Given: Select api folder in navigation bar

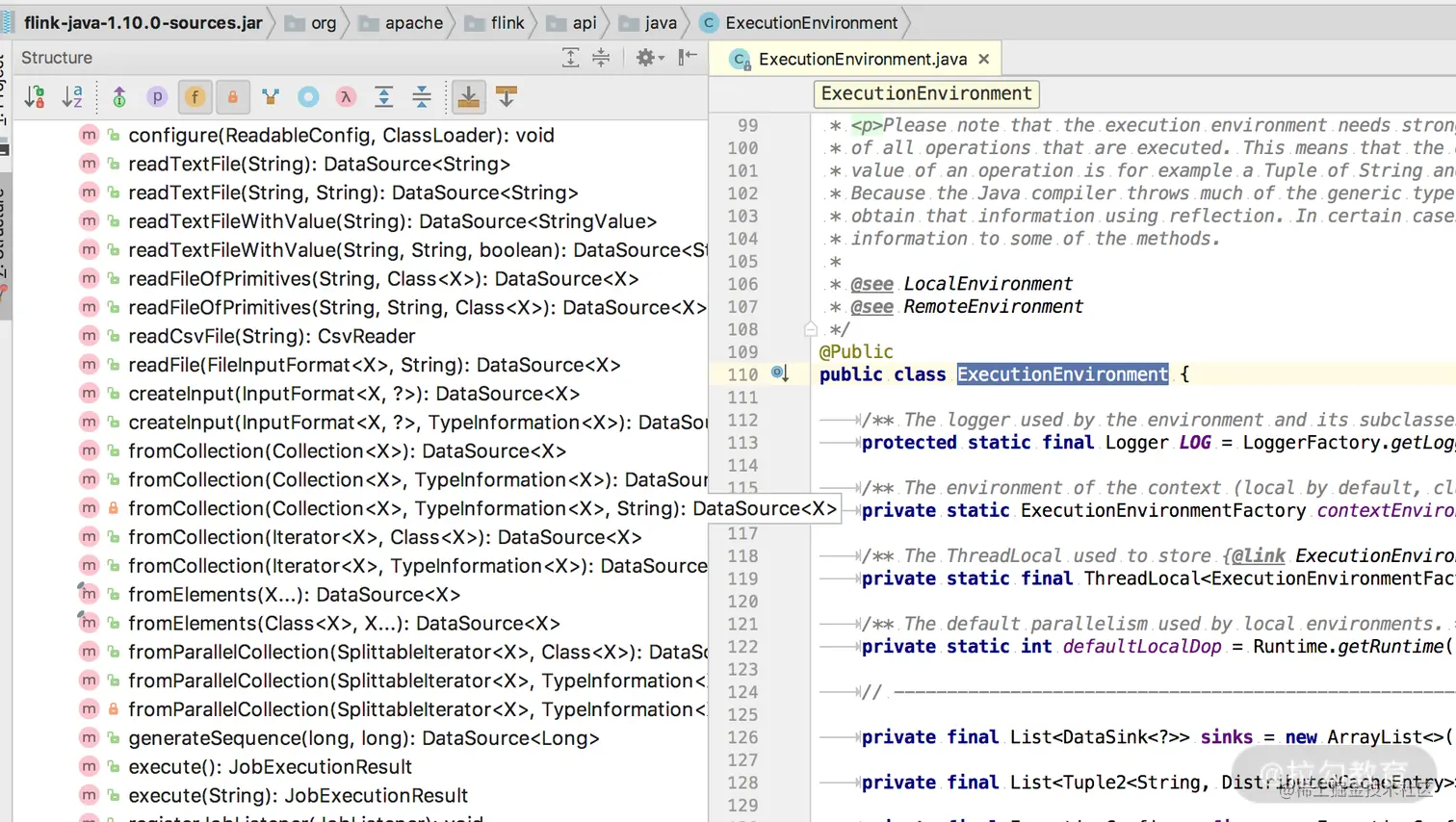Looking at the screenshot, I should coord(571,23).
